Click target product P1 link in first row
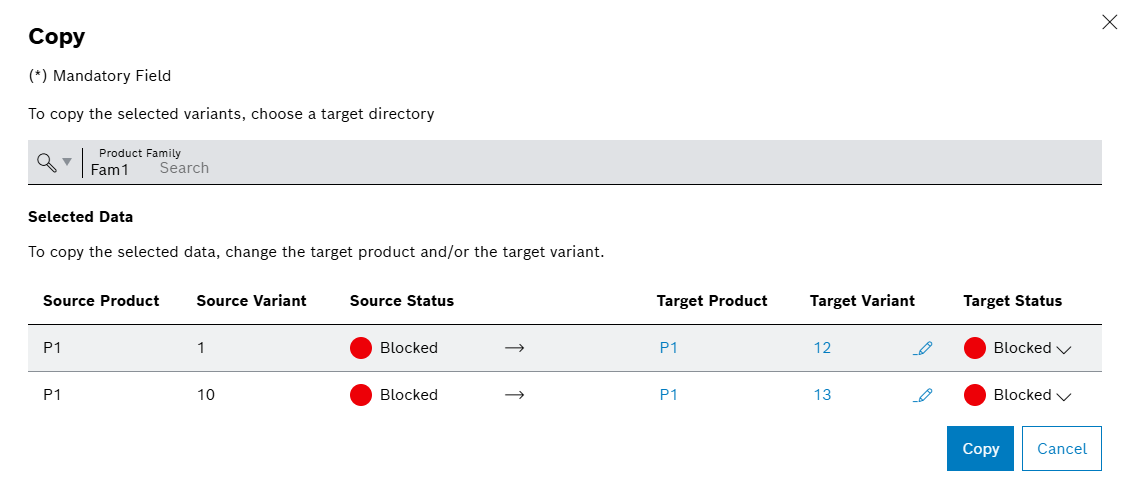The width and height of the screenshot is (1131, 497). [668, 348]
